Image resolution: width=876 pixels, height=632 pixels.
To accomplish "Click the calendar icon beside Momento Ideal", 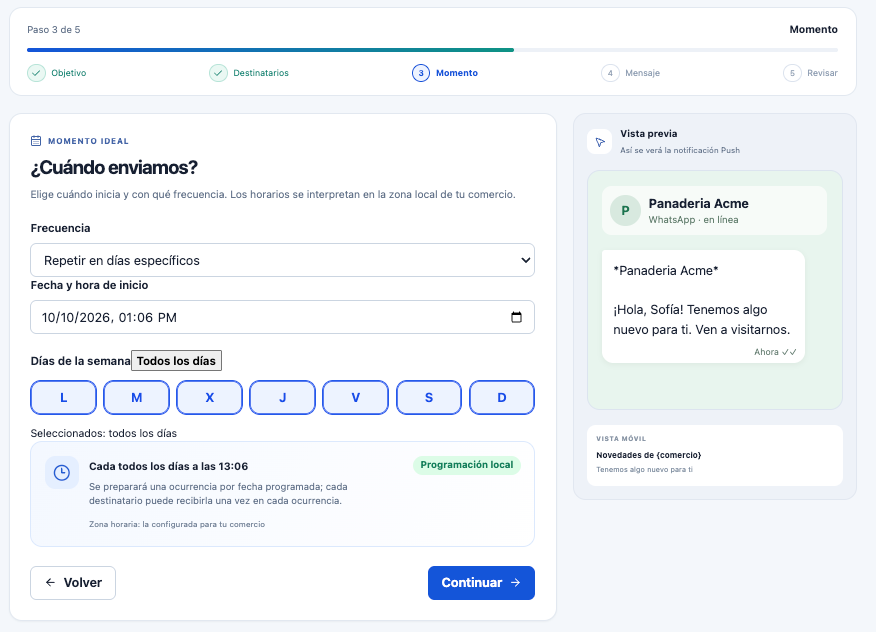I will 36,141.
